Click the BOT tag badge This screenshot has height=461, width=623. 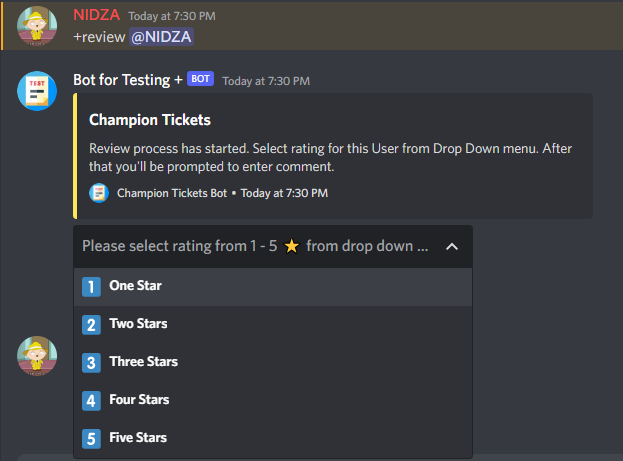tap(201, 79)
